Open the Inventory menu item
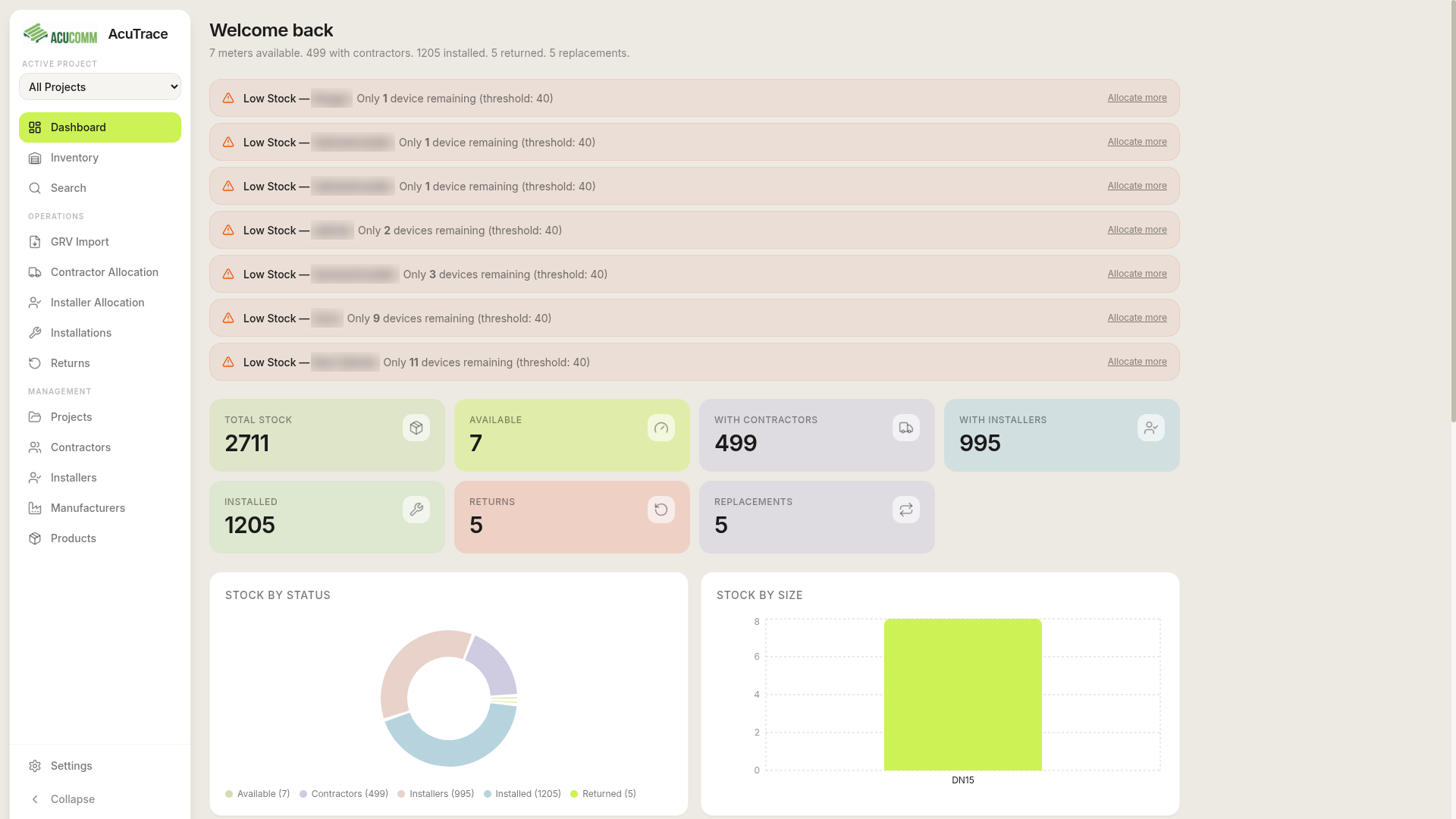This screenshot has height=819, width=1456. 100,158
